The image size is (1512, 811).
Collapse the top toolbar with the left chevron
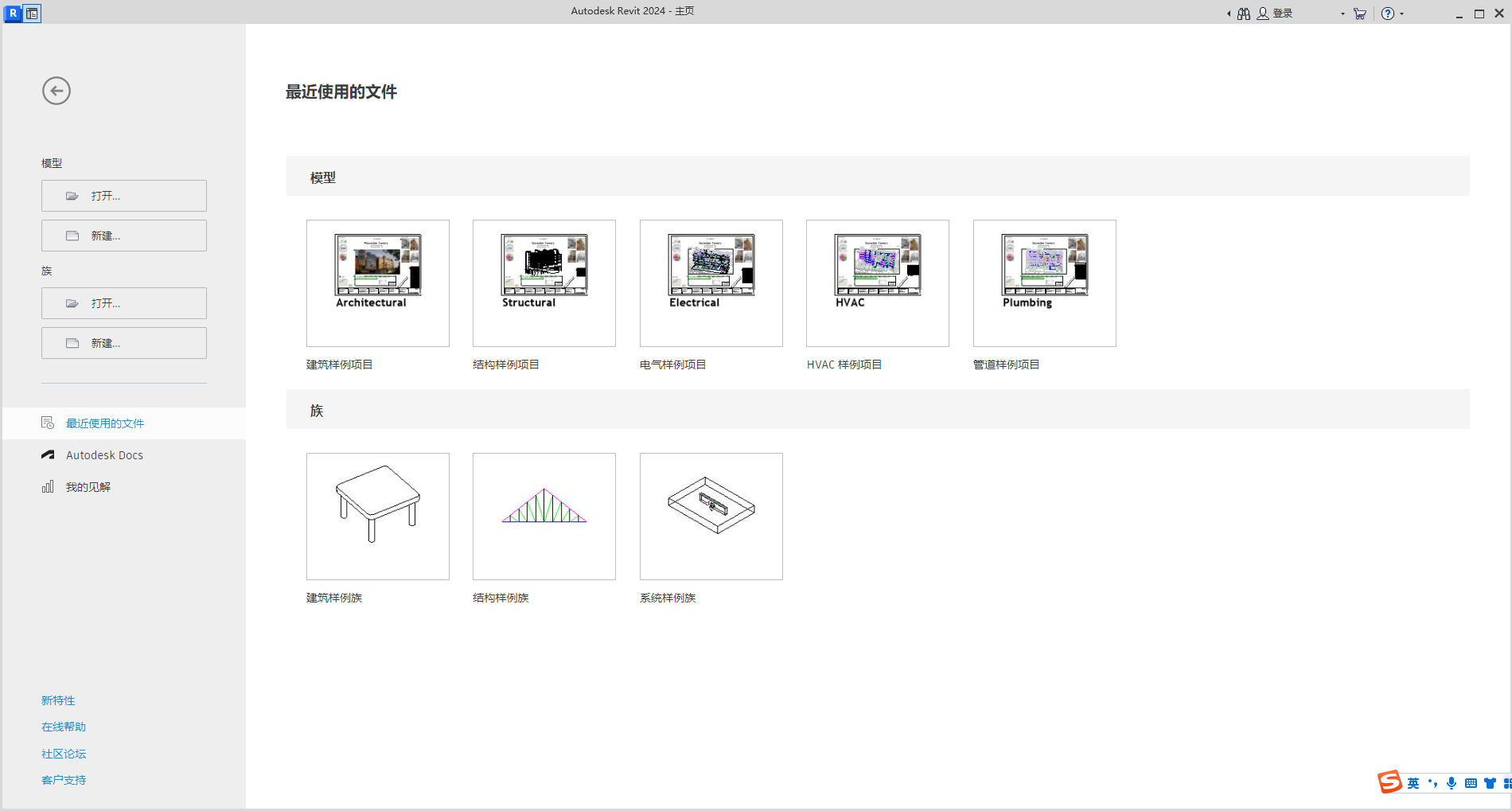(1228, 13)
